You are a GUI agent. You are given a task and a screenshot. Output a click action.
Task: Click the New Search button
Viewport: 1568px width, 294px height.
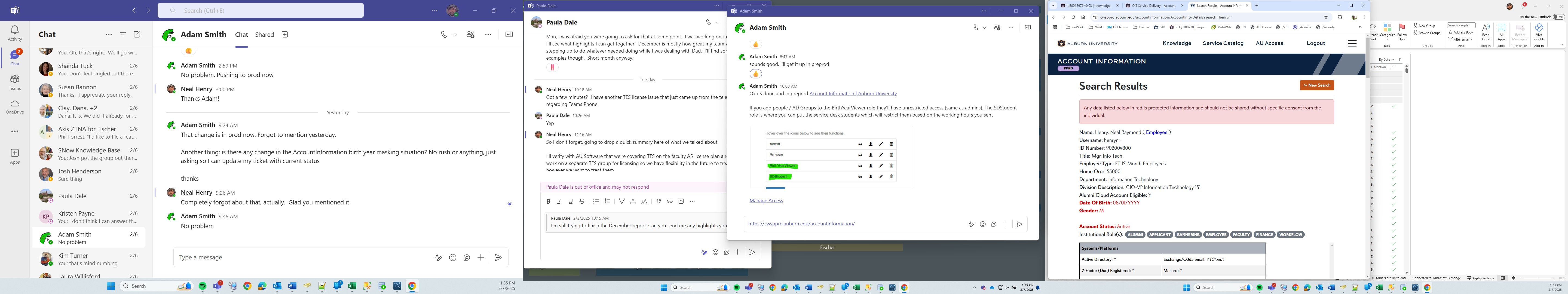tap(1317, 85)
